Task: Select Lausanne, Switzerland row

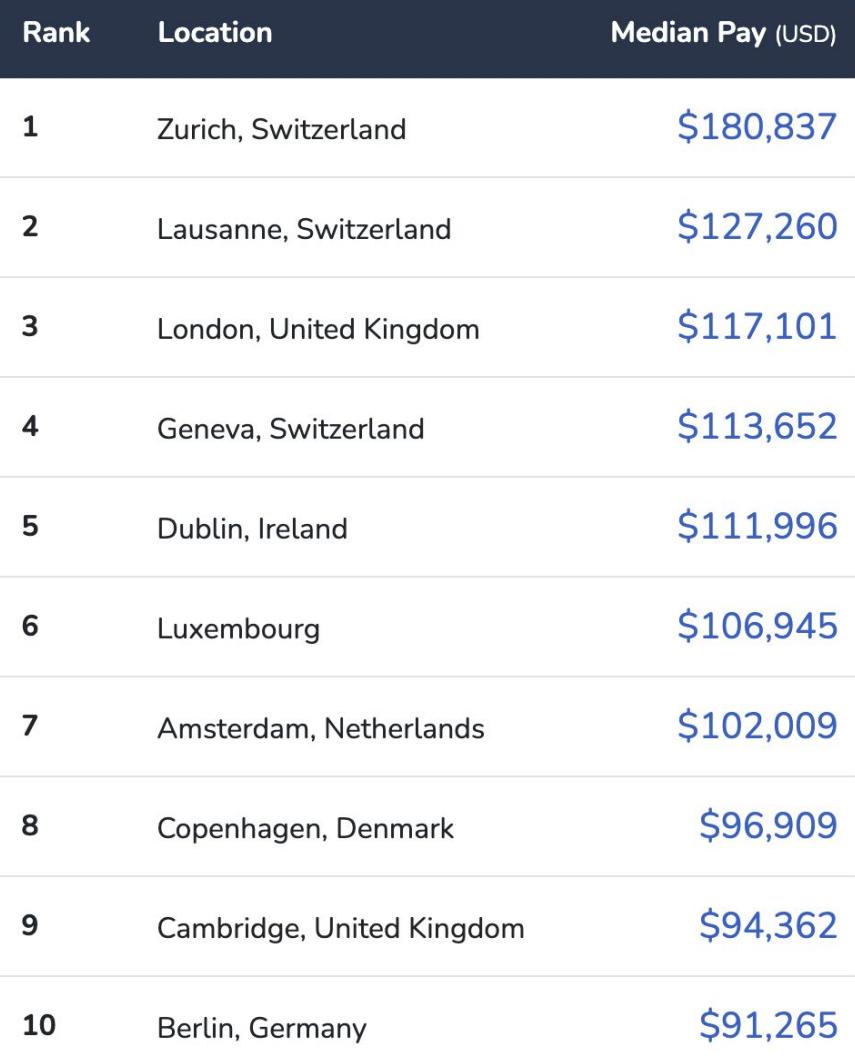Action: [427, 227]
